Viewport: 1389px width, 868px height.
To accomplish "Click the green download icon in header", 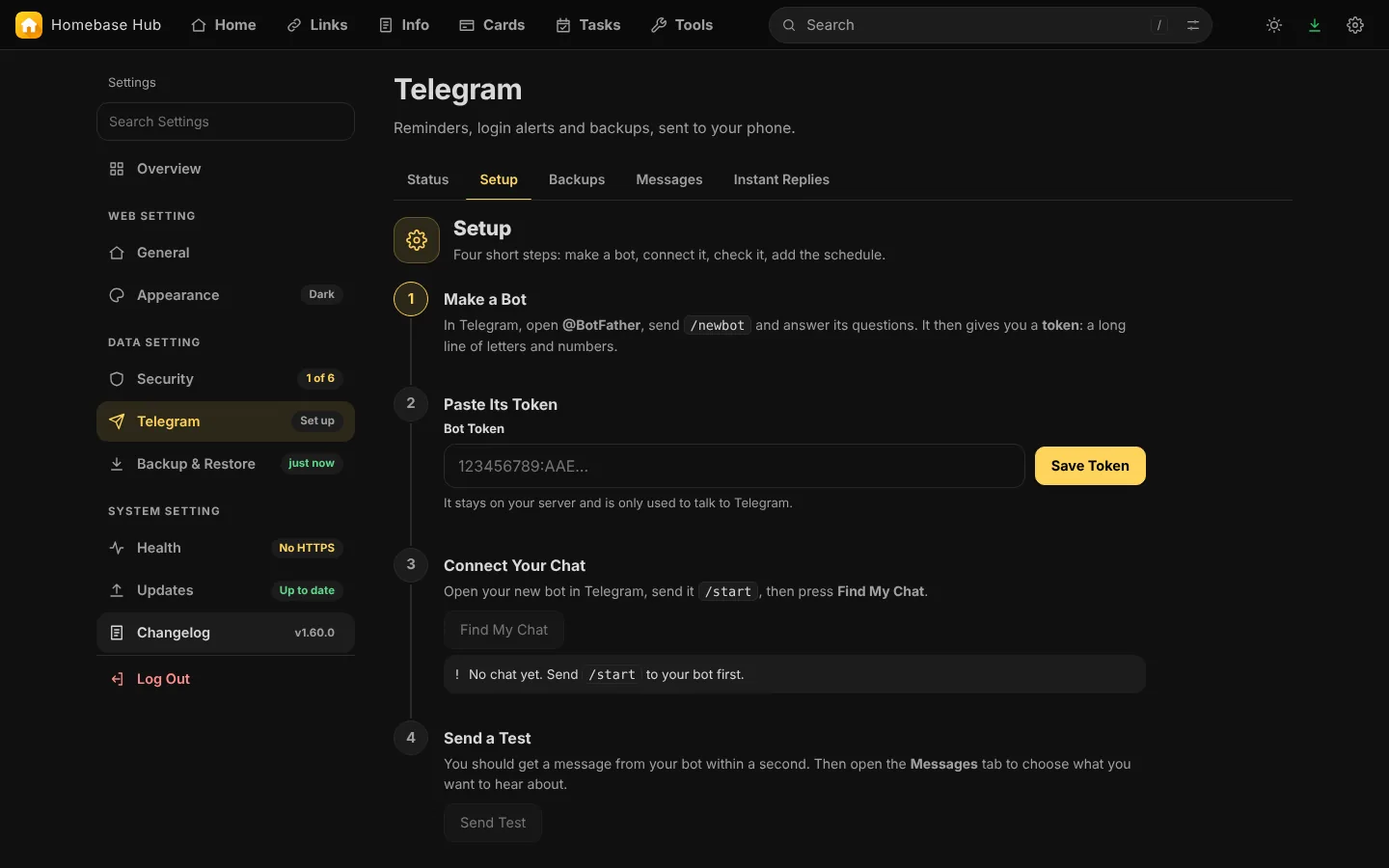I will [x=1315, y=25].
